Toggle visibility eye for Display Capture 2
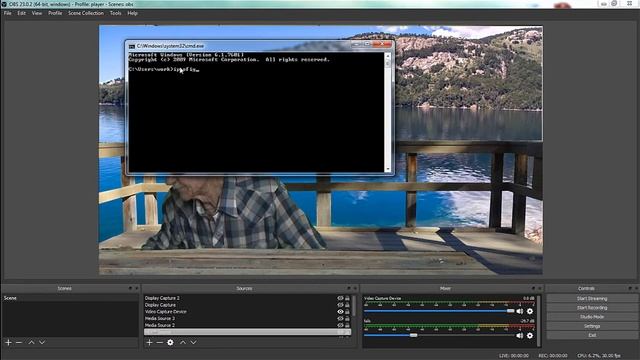This screenshot has width=640, height=360. click(340, 298)
